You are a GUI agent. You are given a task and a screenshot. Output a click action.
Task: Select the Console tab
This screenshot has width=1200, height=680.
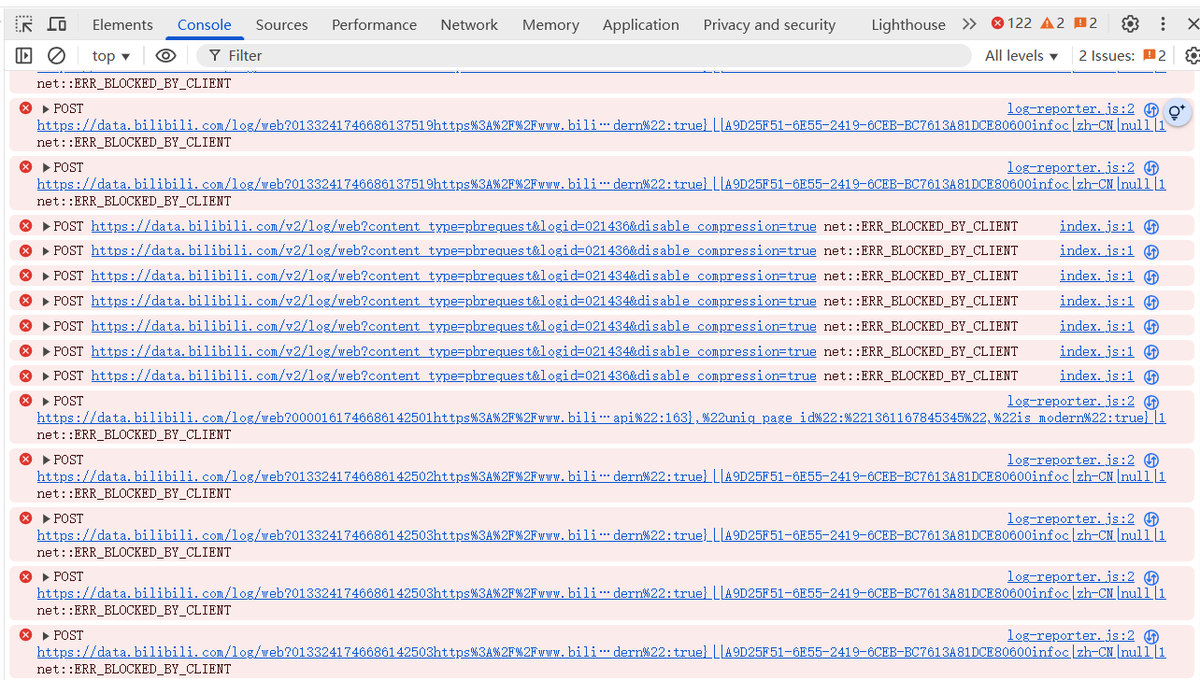[x=204, y=25]
